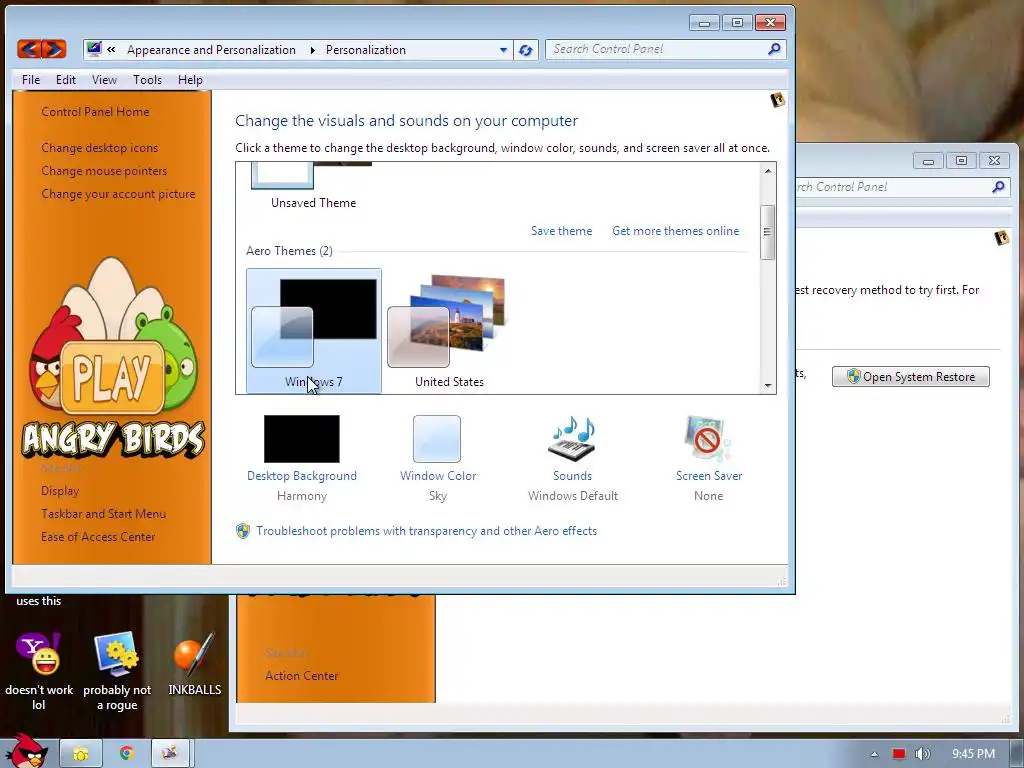The image size is (1024, 768).
Task: Go forward with the right navigation arrow
Action: (x=54, y=49)
